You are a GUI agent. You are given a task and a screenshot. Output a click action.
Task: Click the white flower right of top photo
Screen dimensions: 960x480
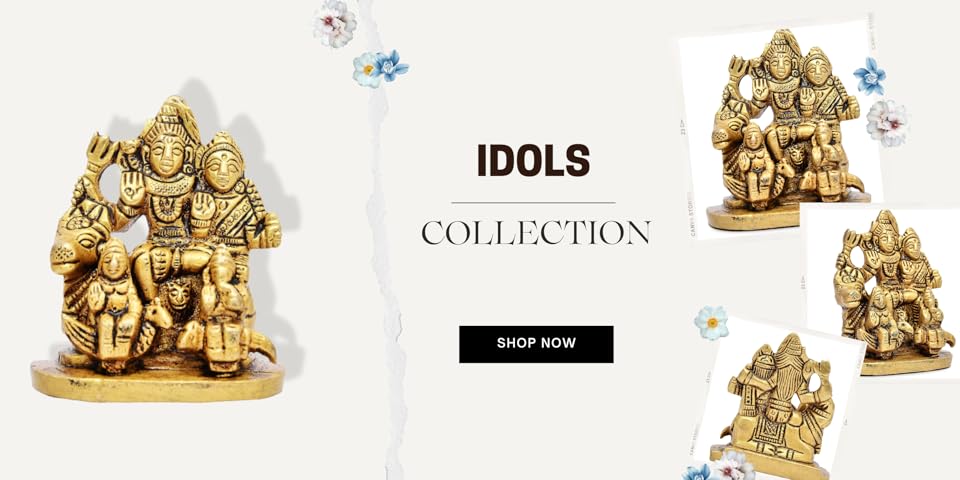tap(887, 123)
